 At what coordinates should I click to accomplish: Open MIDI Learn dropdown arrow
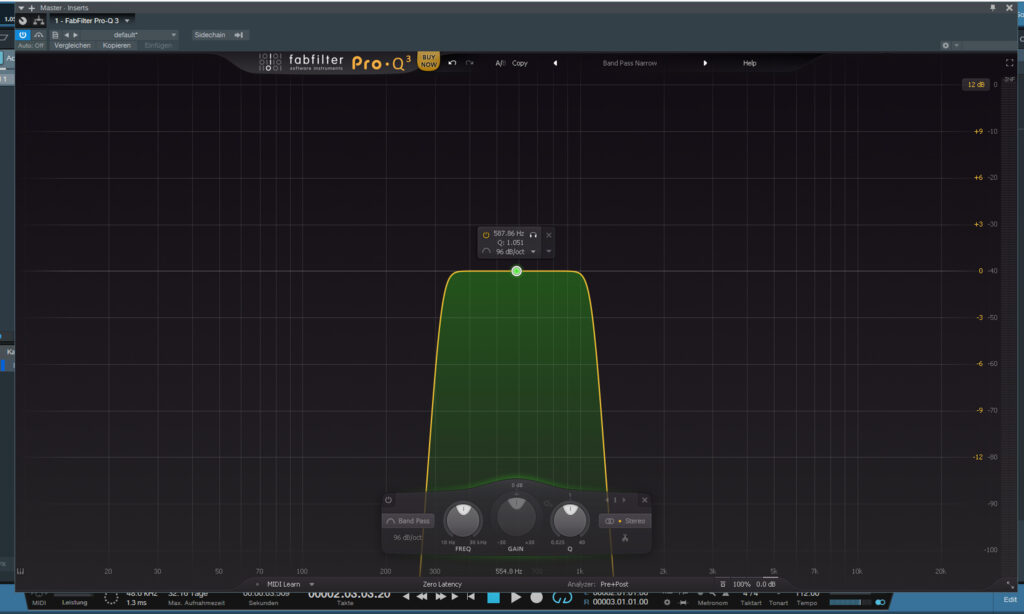[x=312, y=585]
